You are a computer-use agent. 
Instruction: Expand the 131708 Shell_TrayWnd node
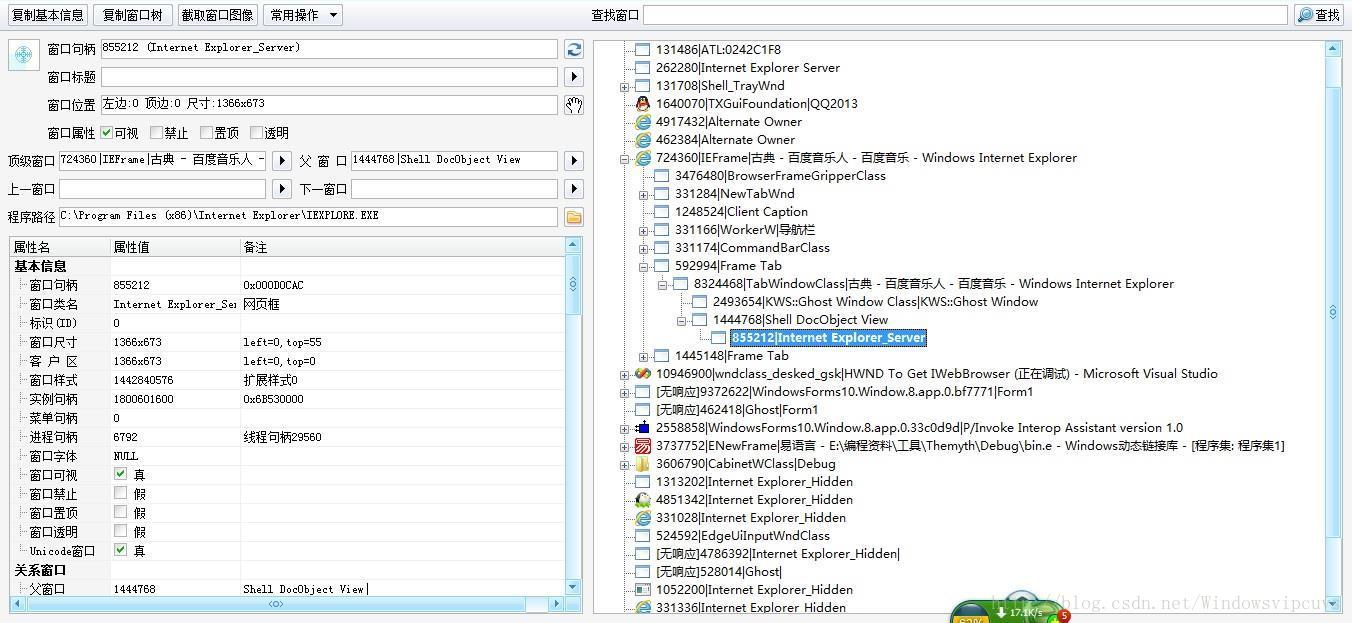pos(625,86)
